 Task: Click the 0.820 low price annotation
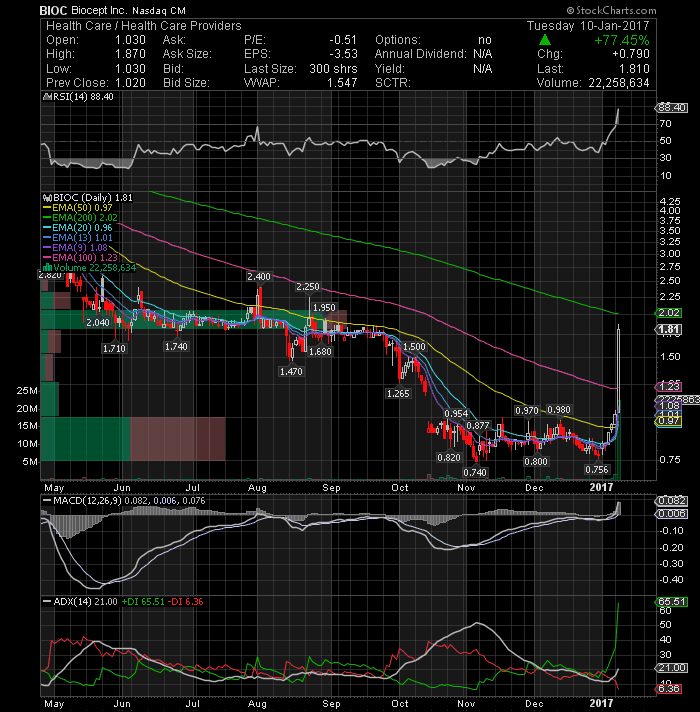tap(449, 457)
